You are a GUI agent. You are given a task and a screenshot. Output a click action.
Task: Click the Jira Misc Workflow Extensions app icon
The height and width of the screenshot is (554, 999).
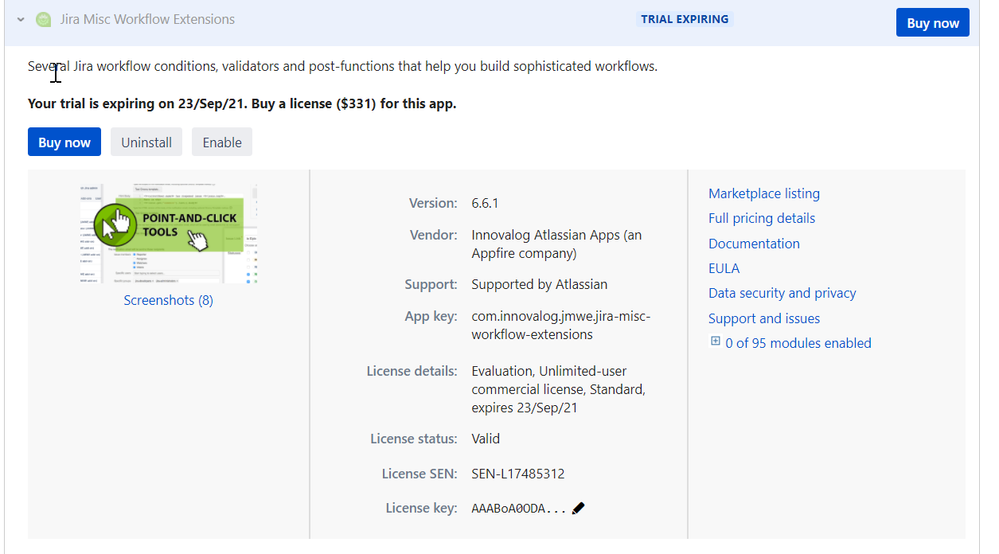click(43, 20)
